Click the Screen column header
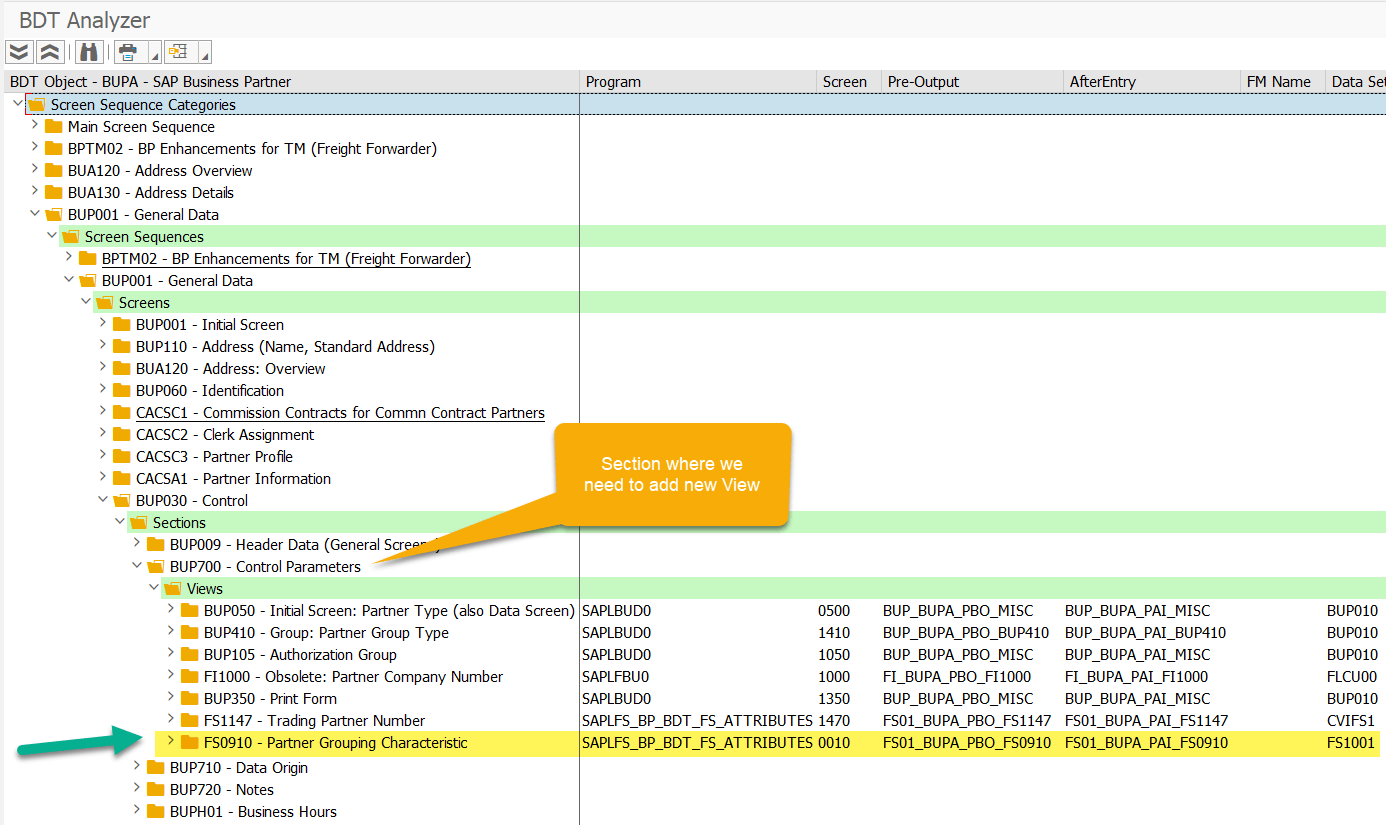 click(847, 81)
